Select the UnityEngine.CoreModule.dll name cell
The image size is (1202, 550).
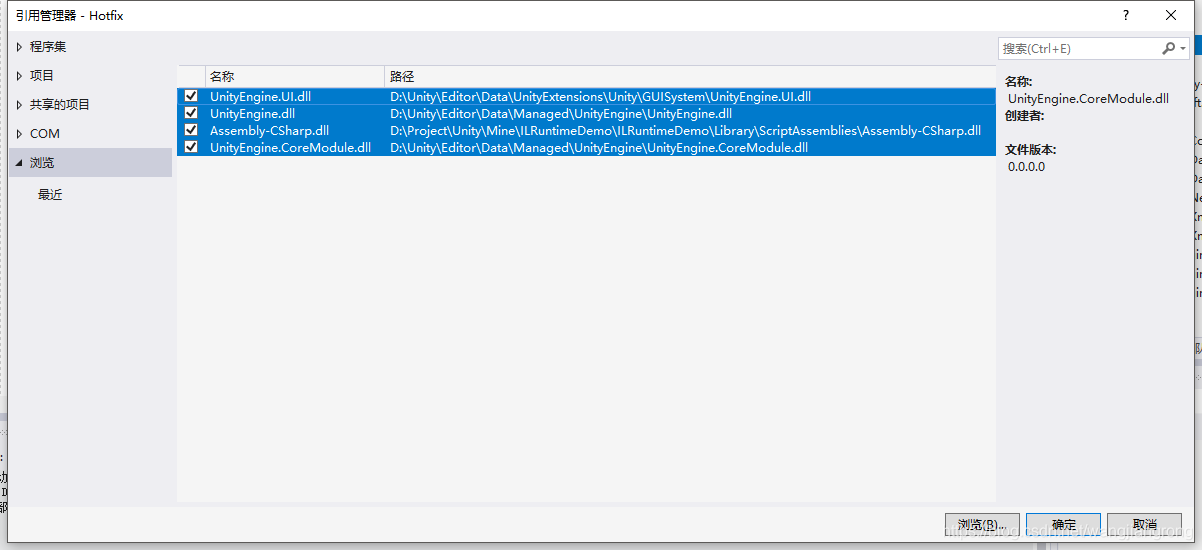(x=290, y=148)
